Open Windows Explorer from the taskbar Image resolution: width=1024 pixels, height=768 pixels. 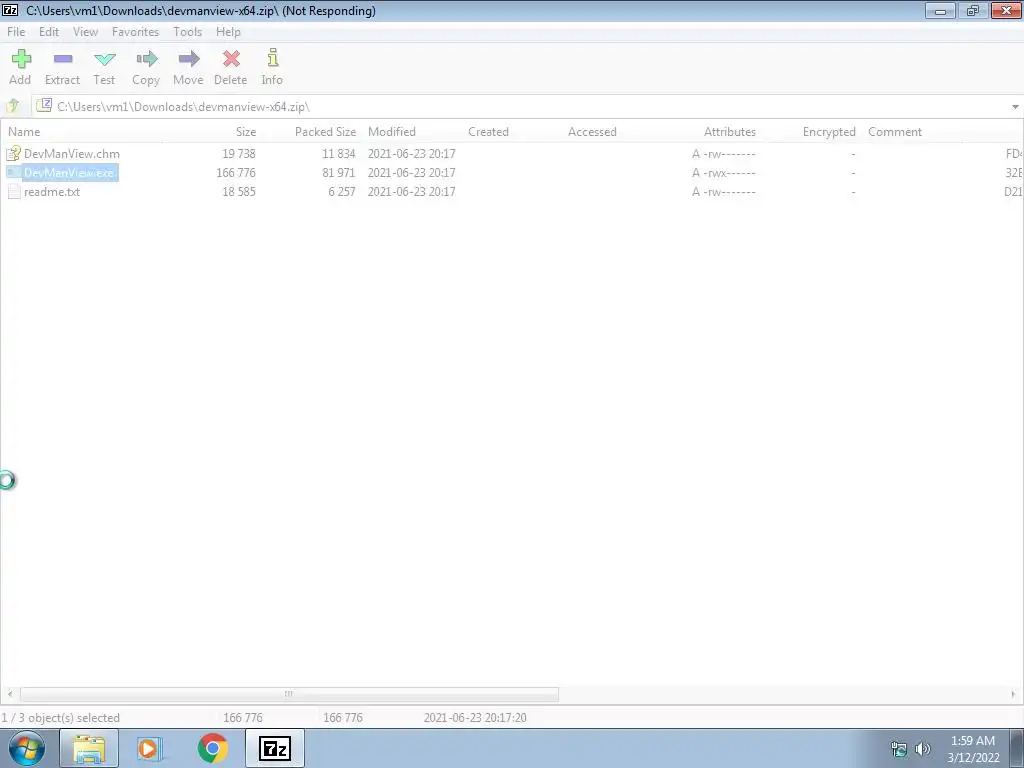pyautogui.click(x=89, y=748)
